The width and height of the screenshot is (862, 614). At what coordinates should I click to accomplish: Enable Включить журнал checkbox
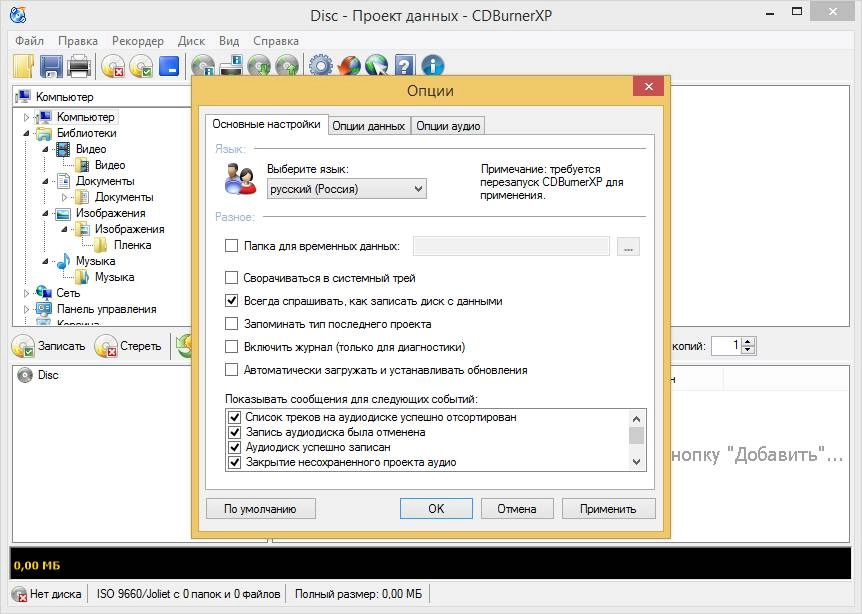pos(231,347)
